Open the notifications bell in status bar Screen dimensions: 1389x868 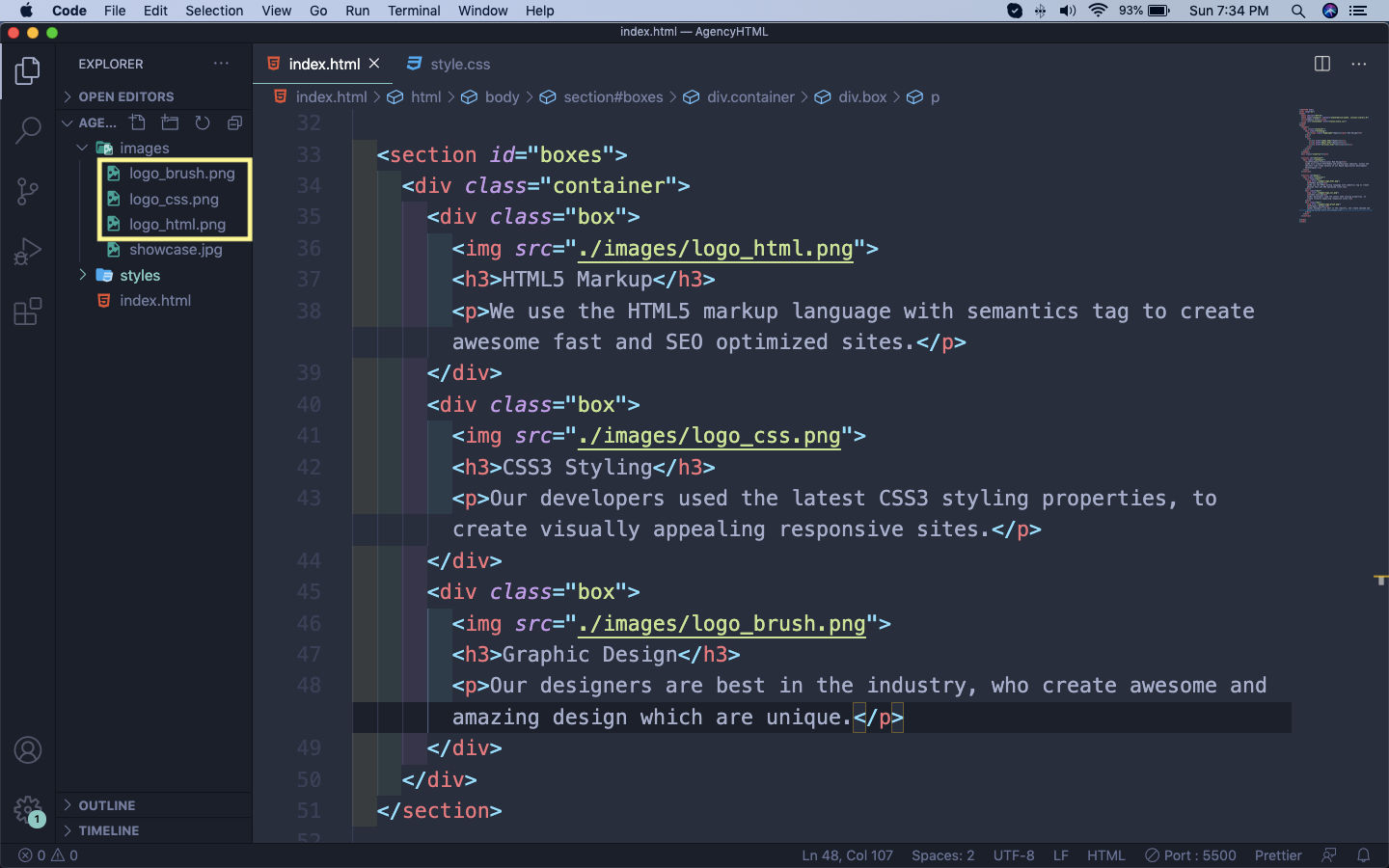click(x=1364, y=855)
